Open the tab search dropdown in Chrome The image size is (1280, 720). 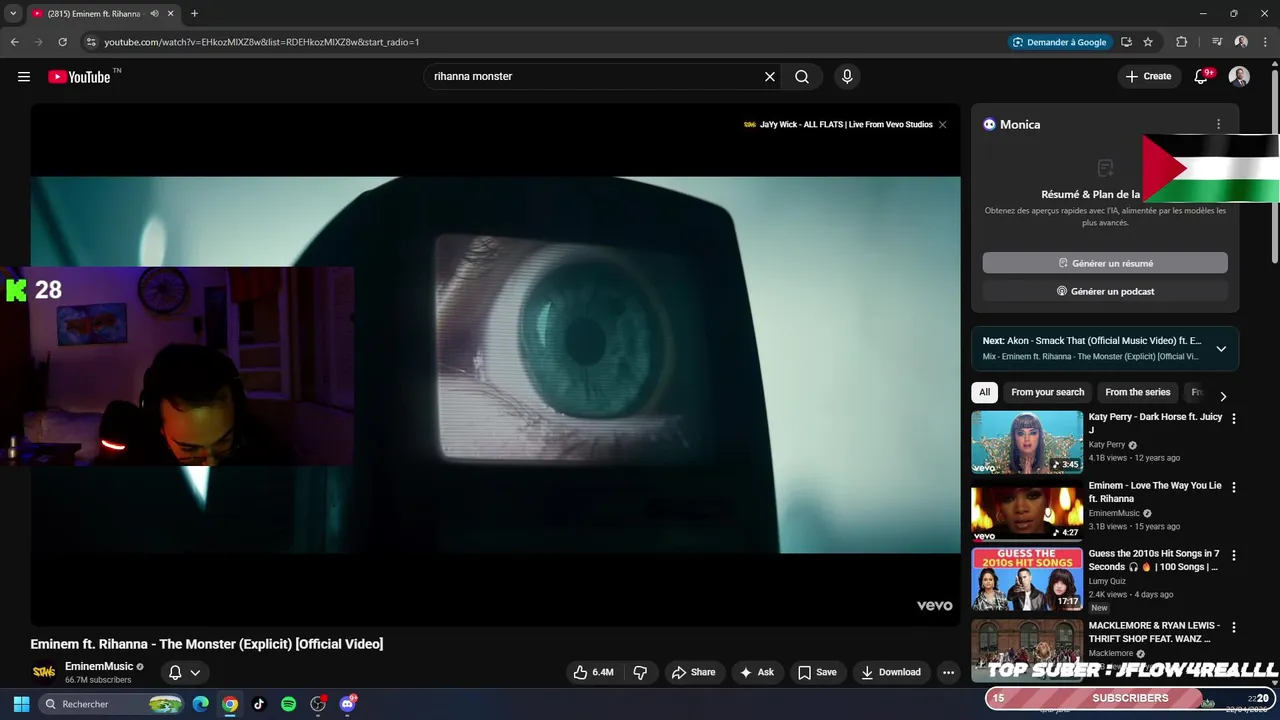[13, 14]
